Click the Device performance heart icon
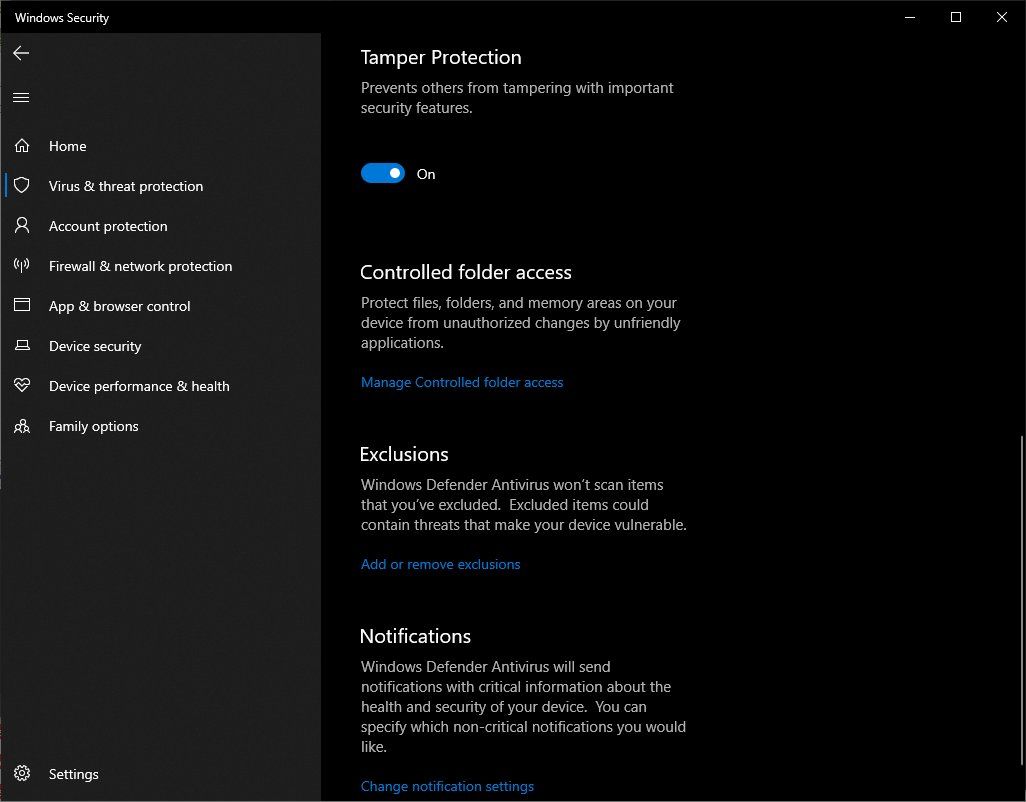This screenshot has height=802, width=1026. point(22,385)
